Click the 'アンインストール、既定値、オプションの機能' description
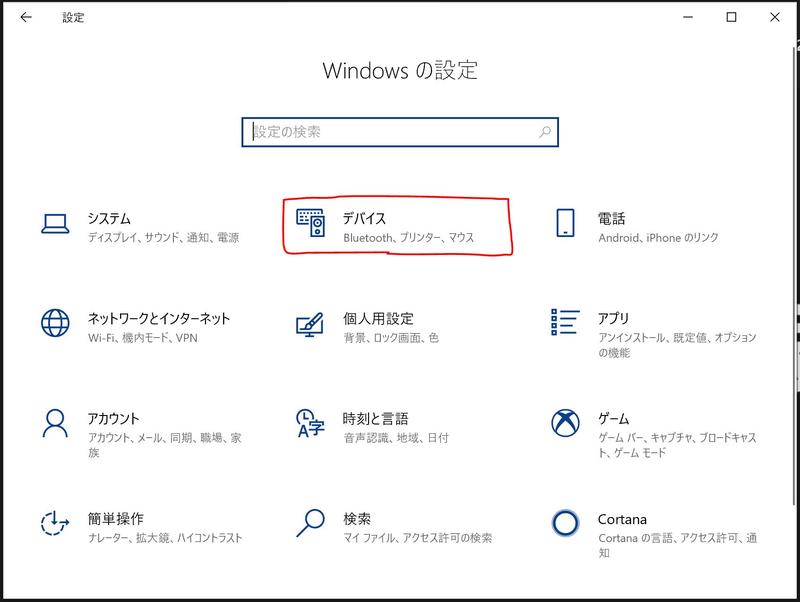 [678, 345]
